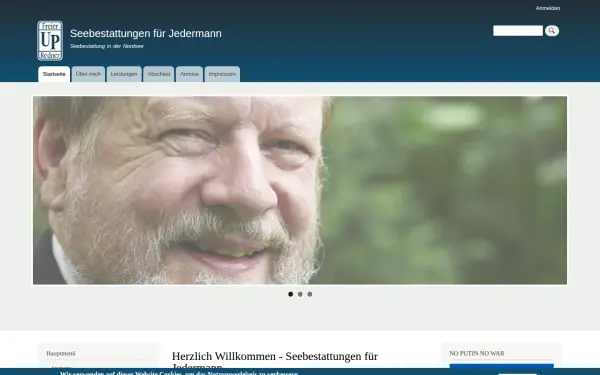Click the Freier Redner UP logo
Viewport: 600px width, 375px height.
pos(50,41)
